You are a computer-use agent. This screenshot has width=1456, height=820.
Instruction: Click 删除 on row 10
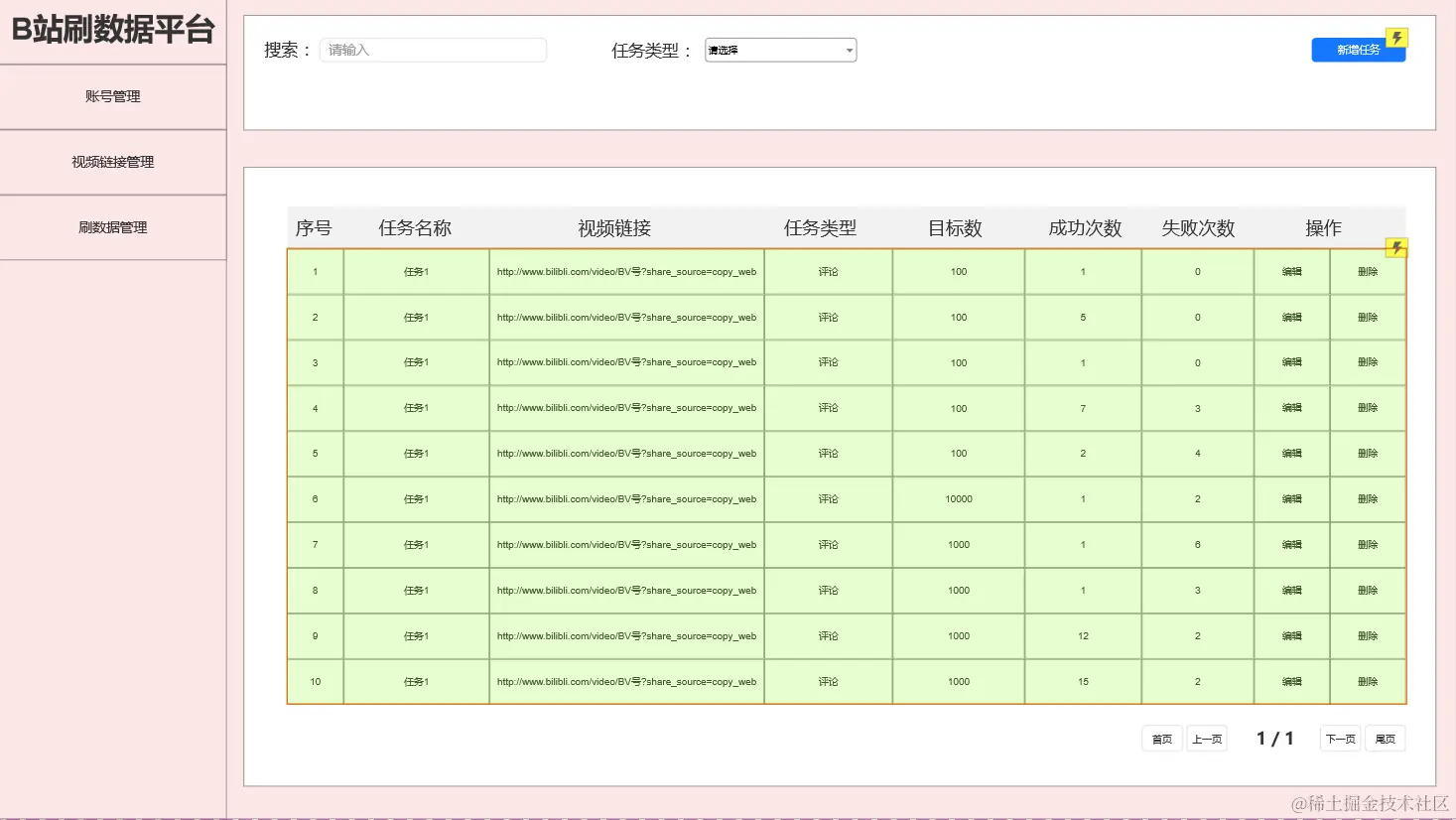click(x=1368, y=682)
